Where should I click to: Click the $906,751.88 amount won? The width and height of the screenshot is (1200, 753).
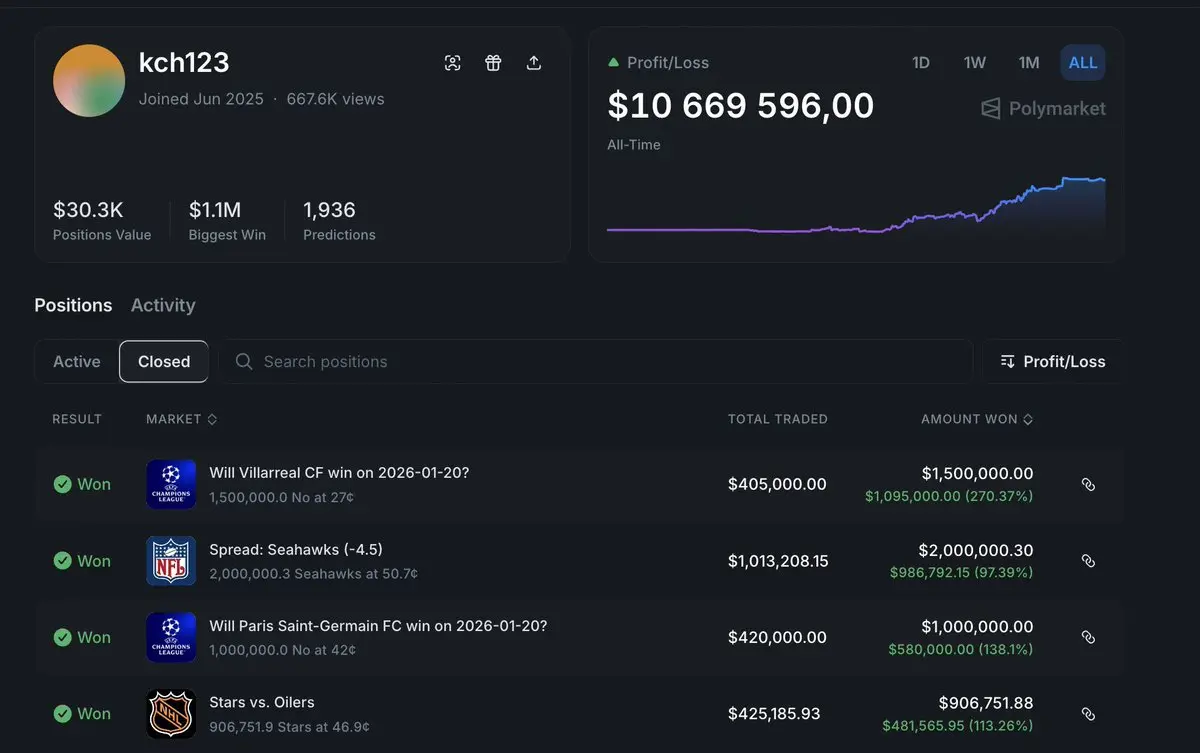(x=986, y=703)
